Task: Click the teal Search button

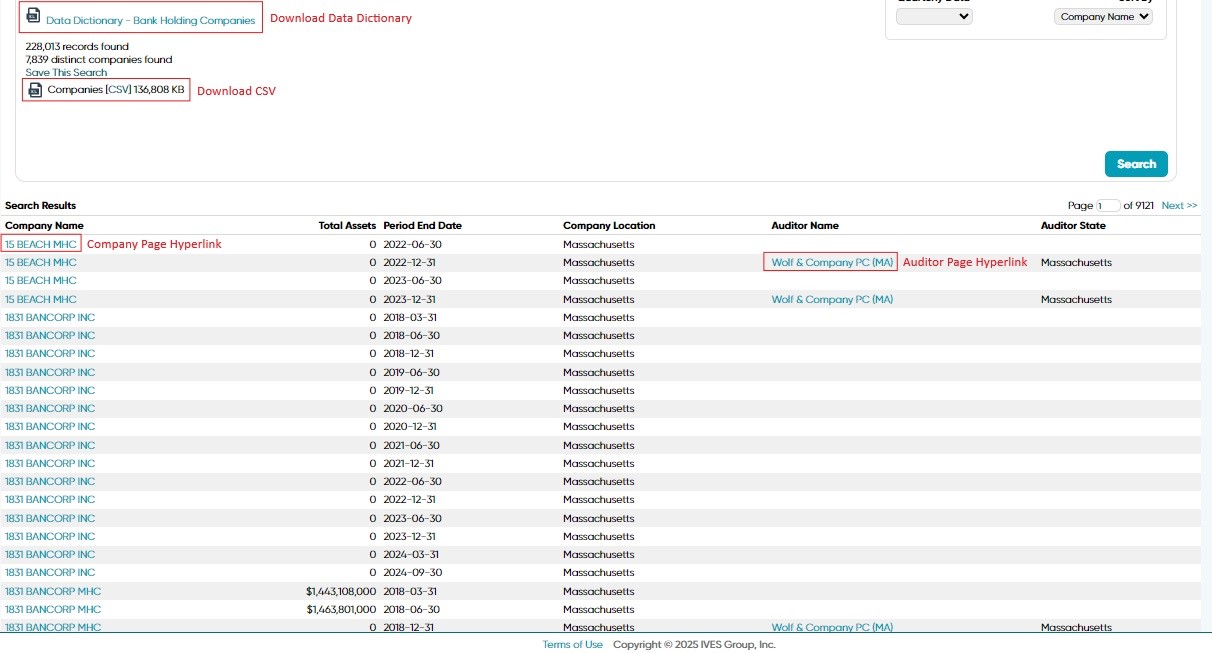Action: pyautogui.click(x=1136, y=164)
